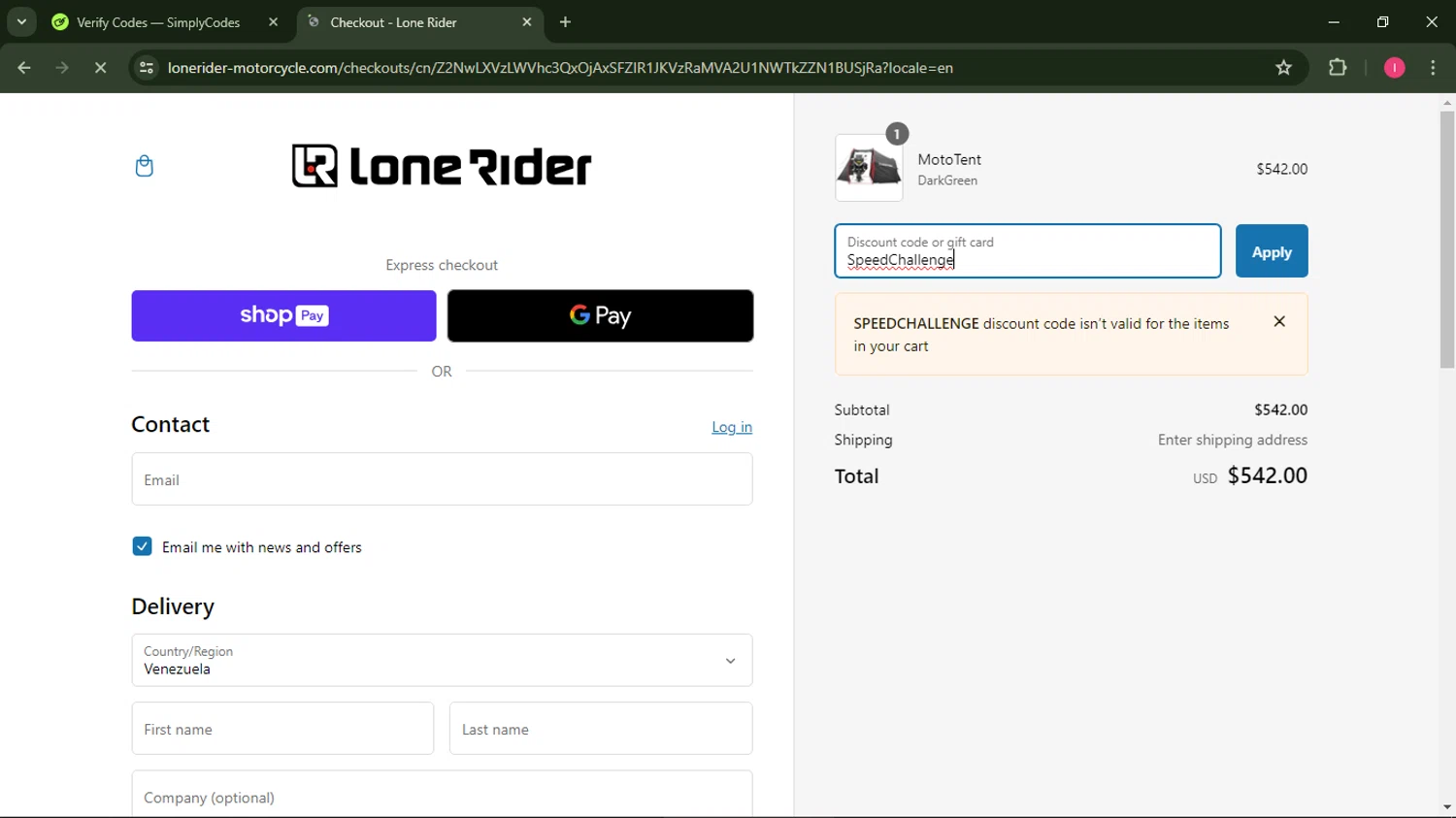This screenshot has width=1456, height=818.
Task: Restore down the browser window
Action: [x=1382, y=22]
